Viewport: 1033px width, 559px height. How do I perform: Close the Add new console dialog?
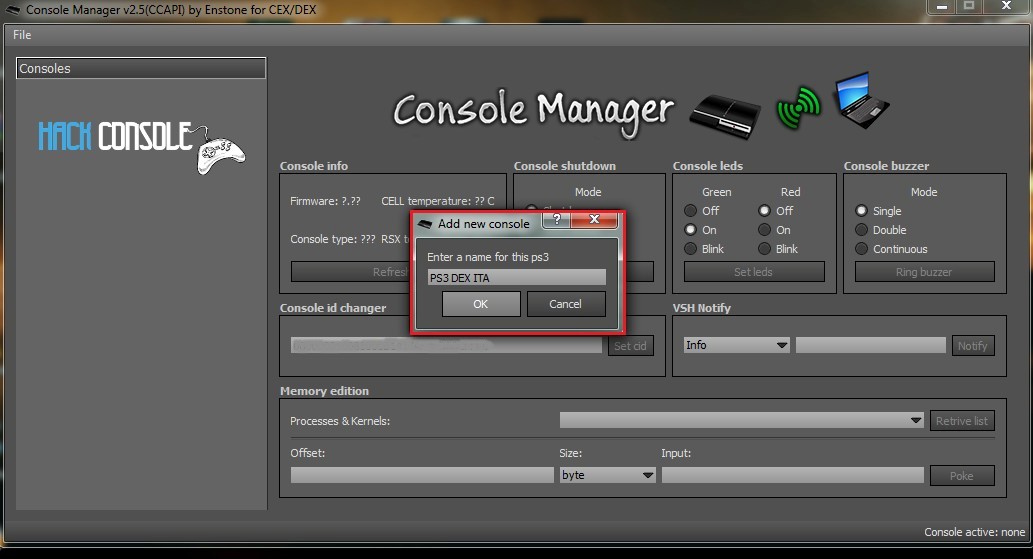594,219
